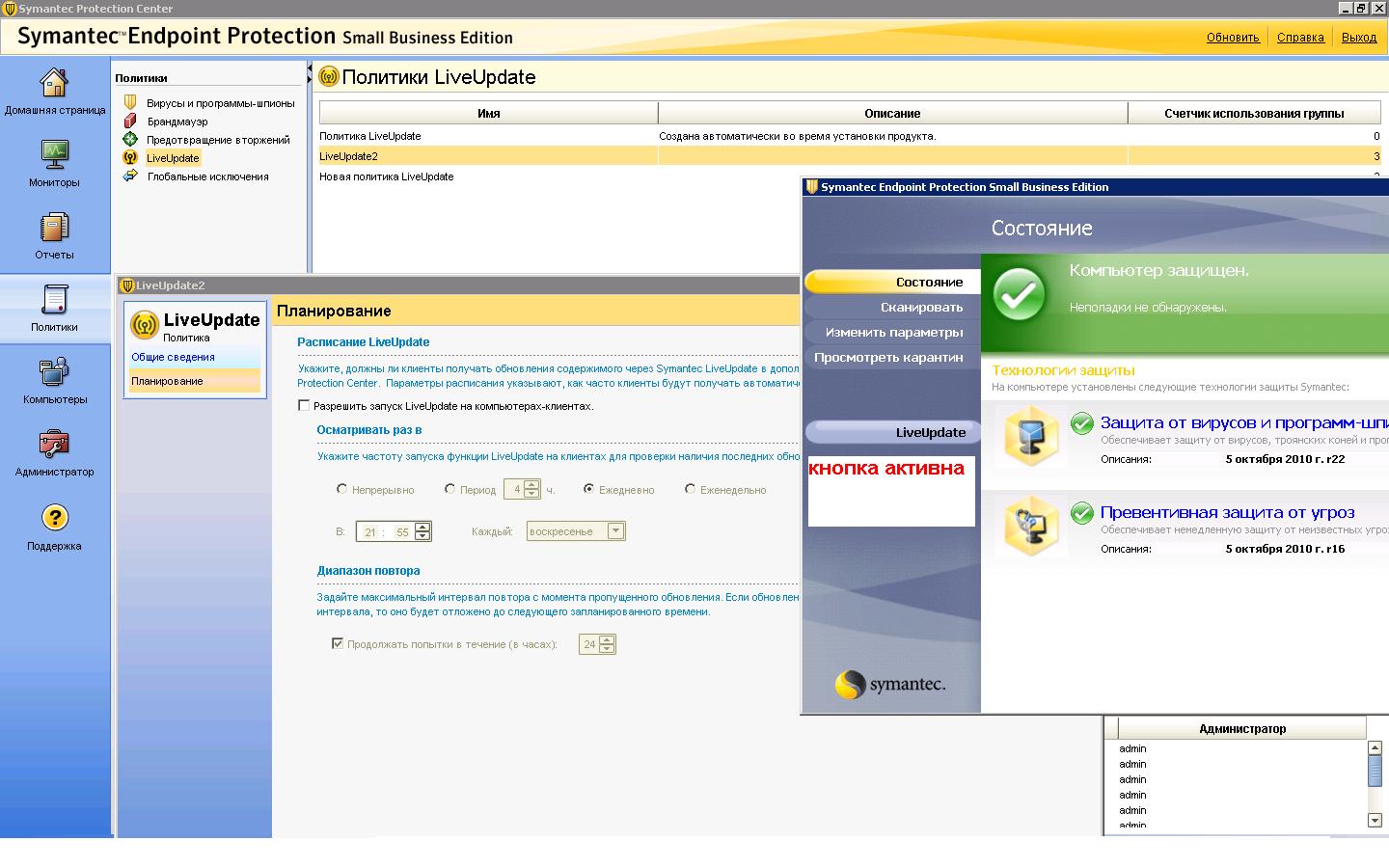Open the воскресенье day dropdown
1389x868 pixels.
pos(615,530)
